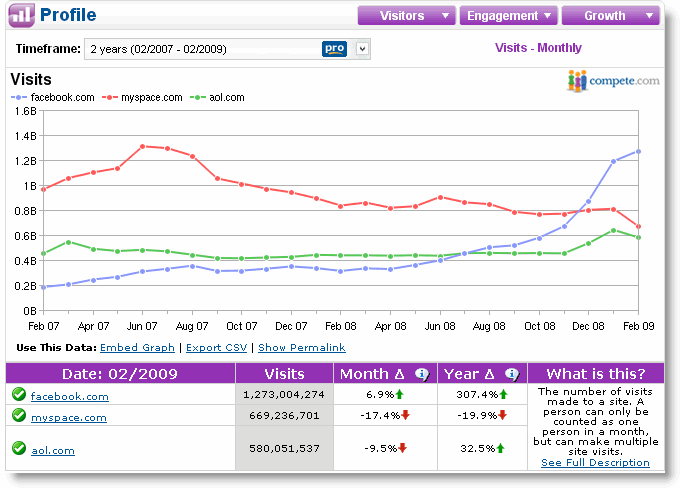The height and width of the screenshot is (489, 681).
Task: Open the Embed Graph link
Action: 137,348
